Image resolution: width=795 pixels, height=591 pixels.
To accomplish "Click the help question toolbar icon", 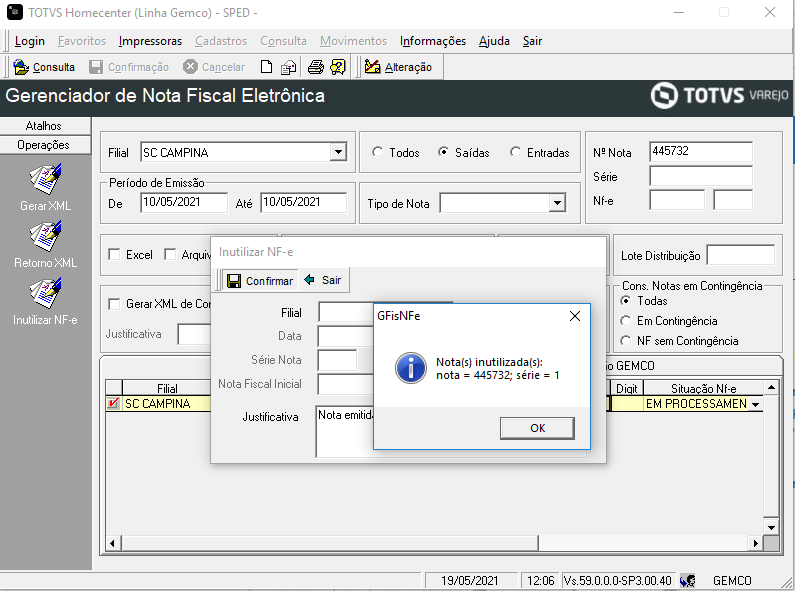I will click(338, 67).
